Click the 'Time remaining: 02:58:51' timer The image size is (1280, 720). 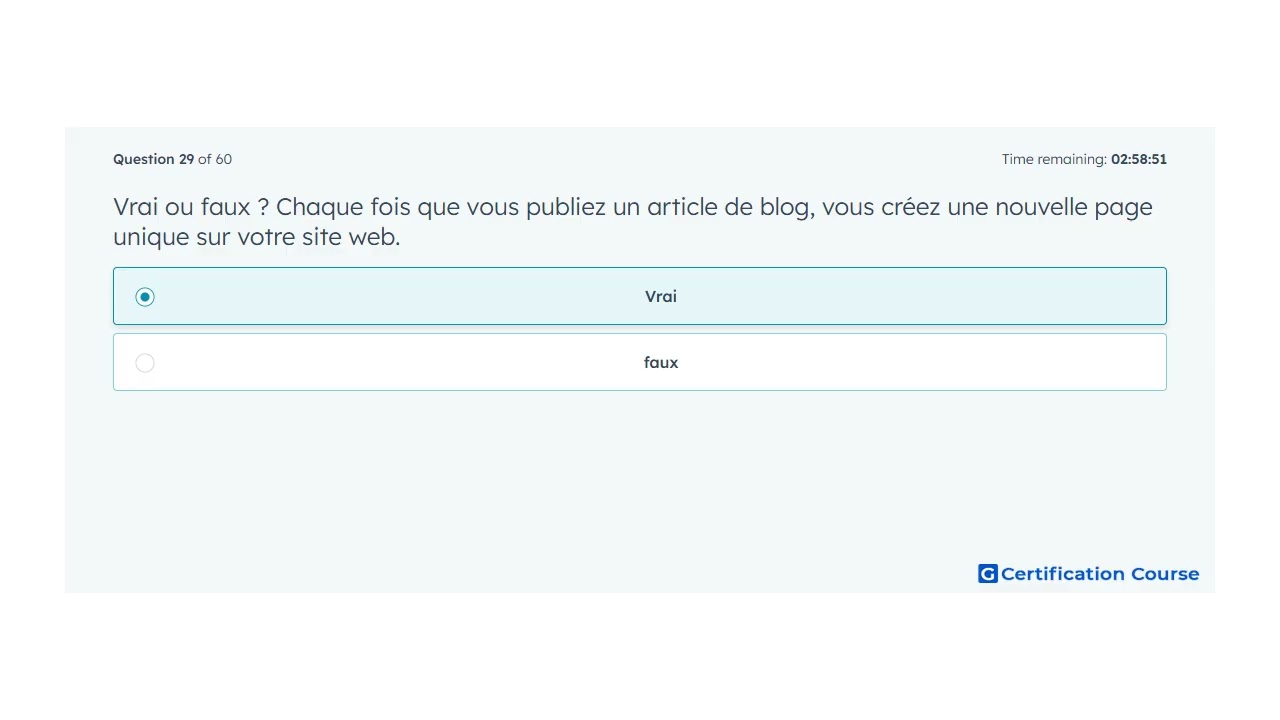[x=1084, y=159]
